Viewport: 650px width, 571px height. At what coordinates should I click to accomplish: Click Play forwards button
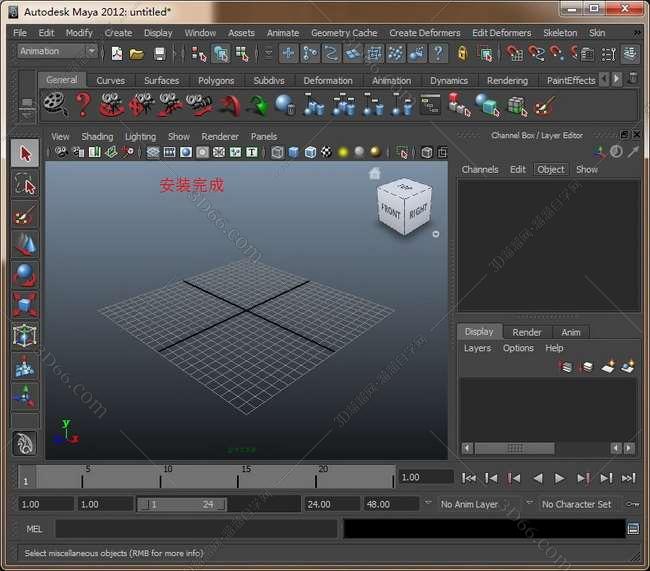click(x=560, y=479)
